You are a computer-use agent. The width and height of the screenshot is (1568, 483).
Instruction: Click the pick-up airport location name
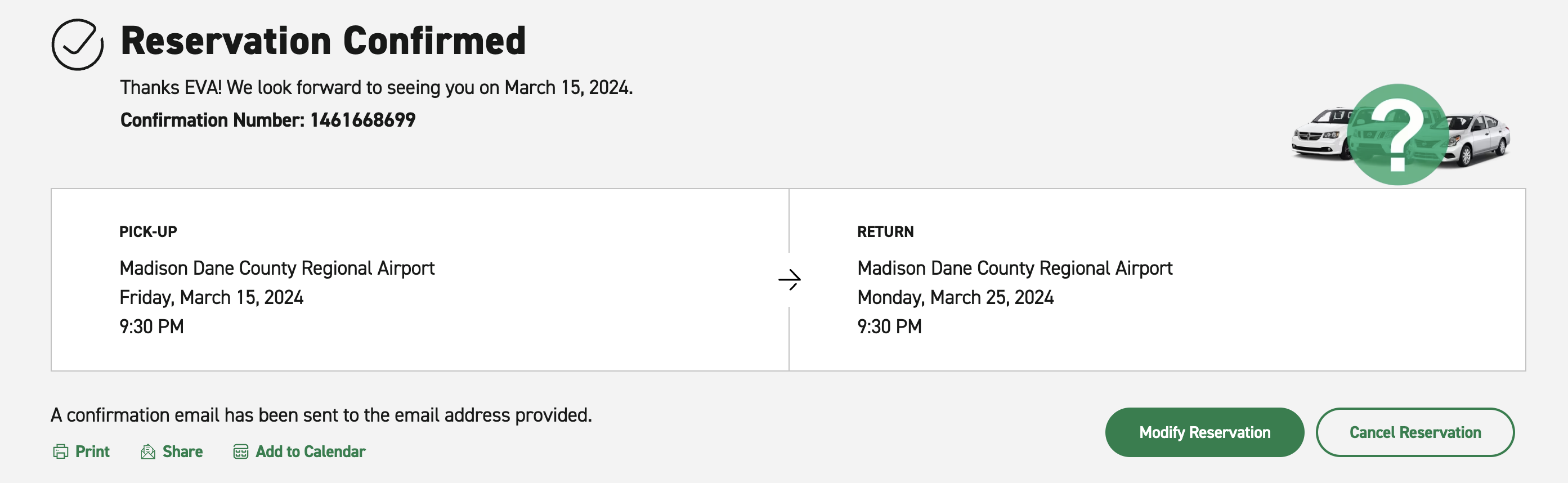(x=276, y=268)
